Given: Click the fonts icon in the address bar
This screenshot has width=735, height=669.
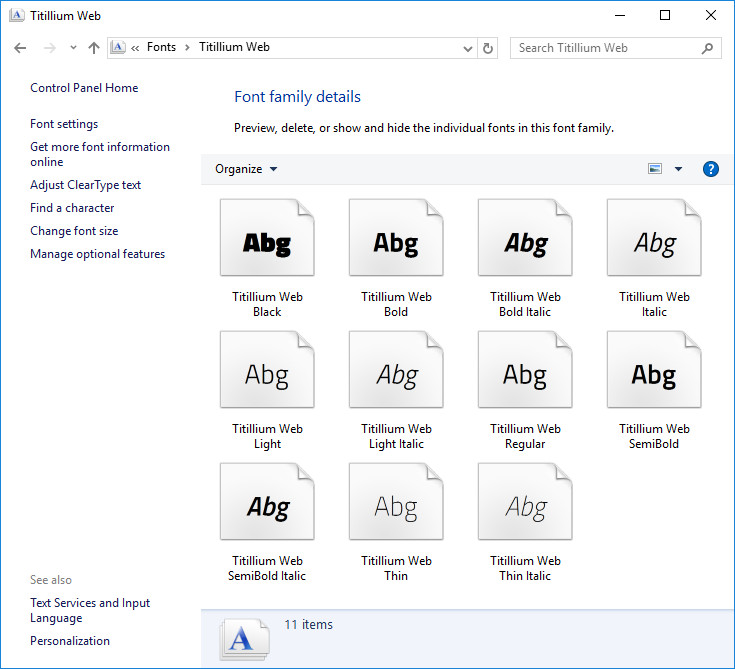Looking at the screenshot, I should click(x=118, y=47).
